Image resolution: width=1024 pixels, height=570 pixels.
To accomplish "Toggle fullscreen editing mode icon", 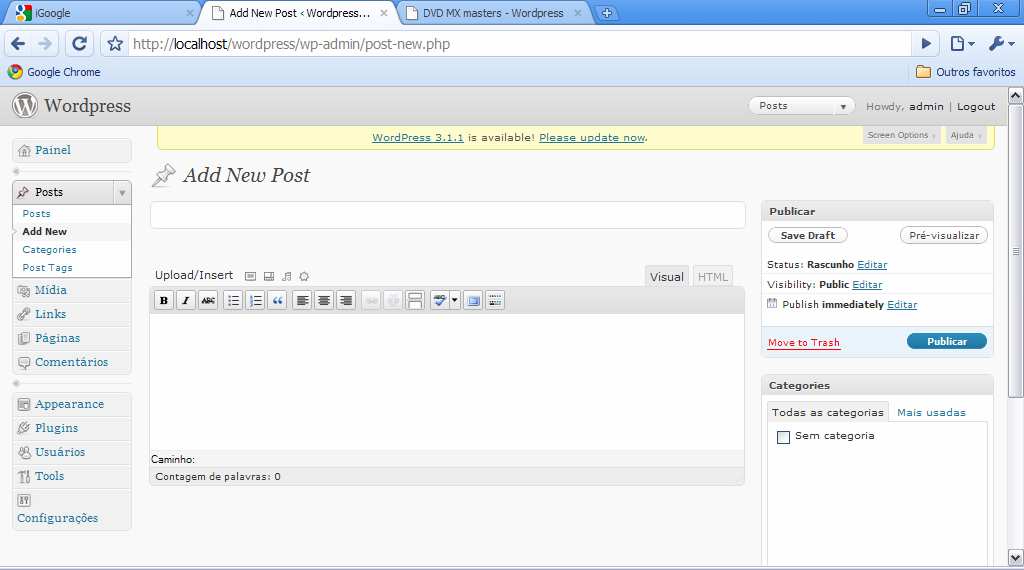I will [473, 300].
